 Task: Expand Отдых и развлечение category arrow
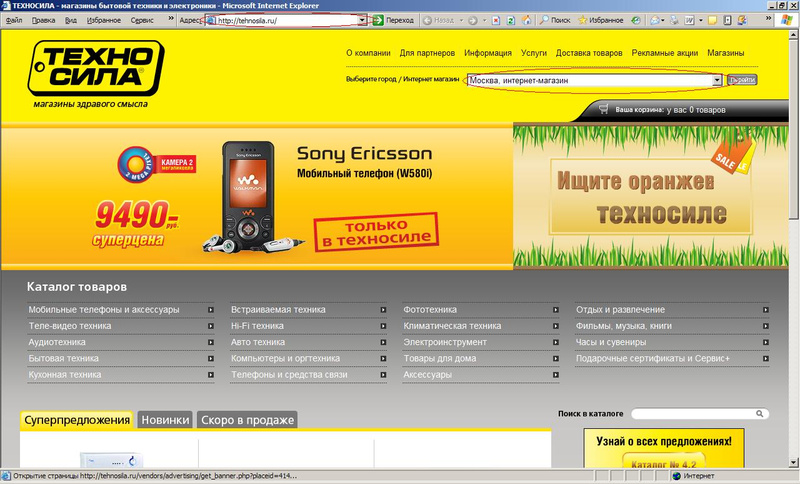766,310
